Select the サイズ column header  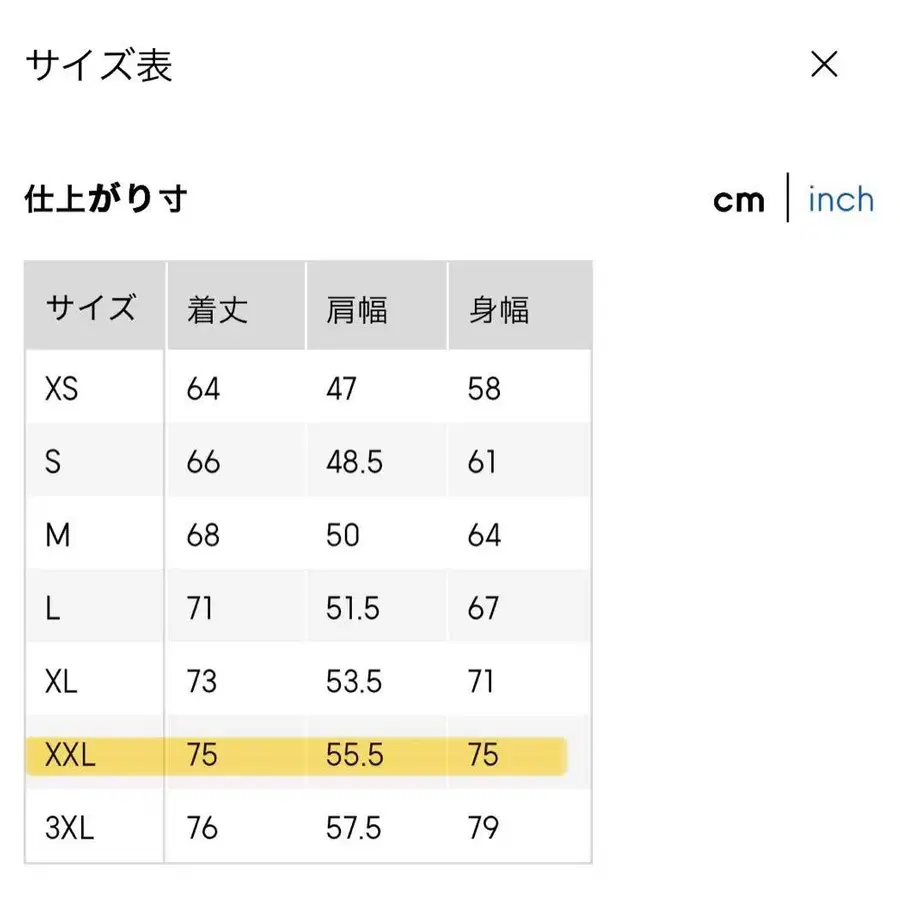tap(89, 308)
